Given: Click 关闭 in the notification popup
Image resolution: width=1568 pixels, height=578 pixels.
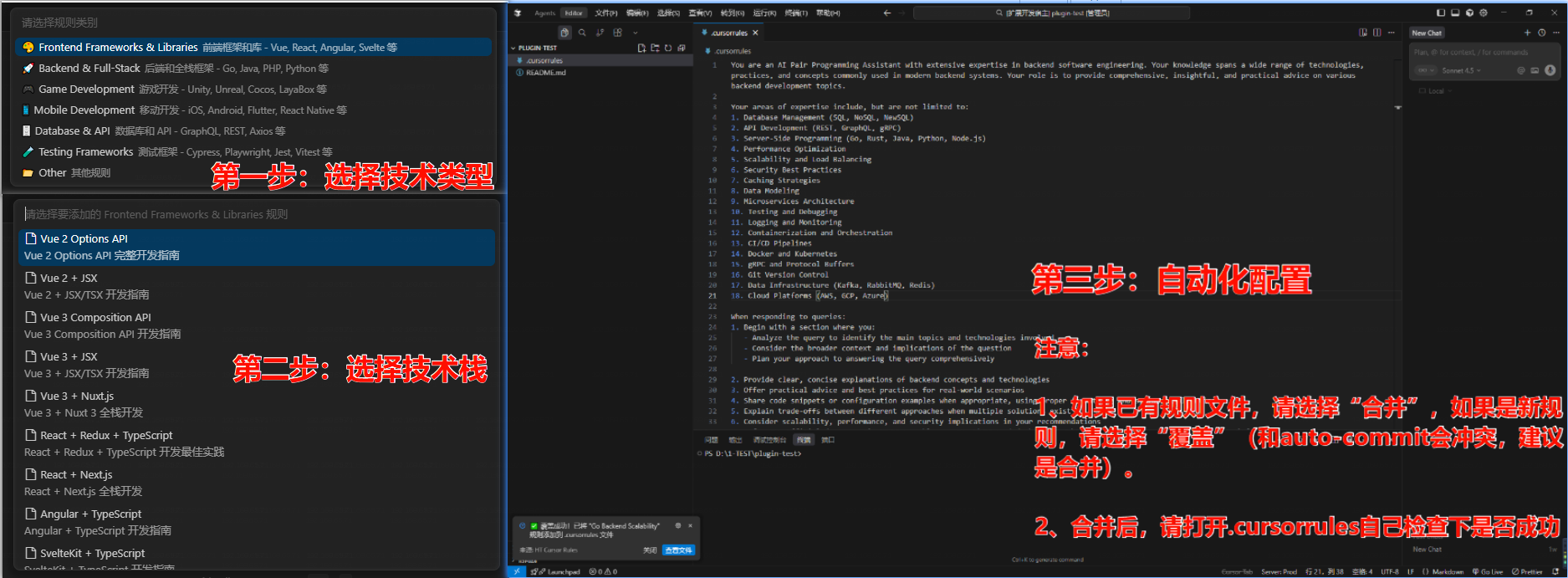Looking at the screenshot, I should (x=650, y=550).
